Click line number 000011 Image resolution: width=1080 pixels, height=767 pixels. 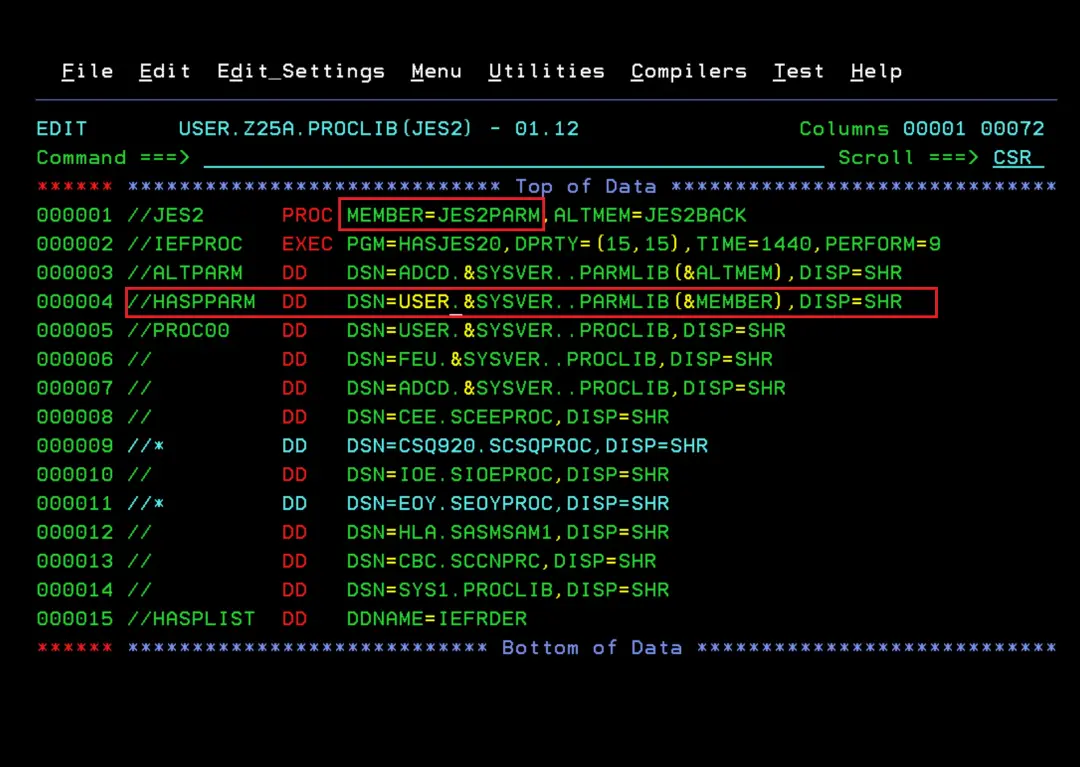(x=74, y=504)
